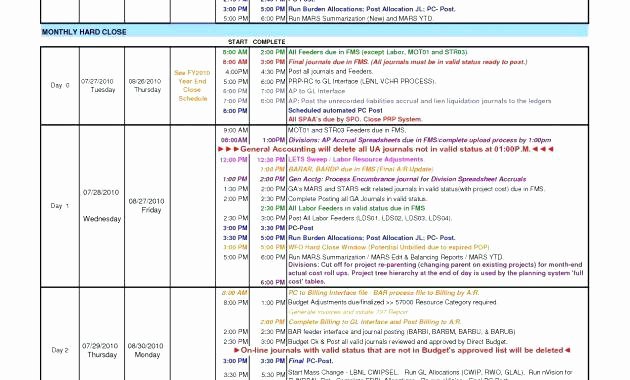Screen dimensions: 630x380
Task: Click 'PRP-RC to GL Interface' entry
Action: click(362, 82)
